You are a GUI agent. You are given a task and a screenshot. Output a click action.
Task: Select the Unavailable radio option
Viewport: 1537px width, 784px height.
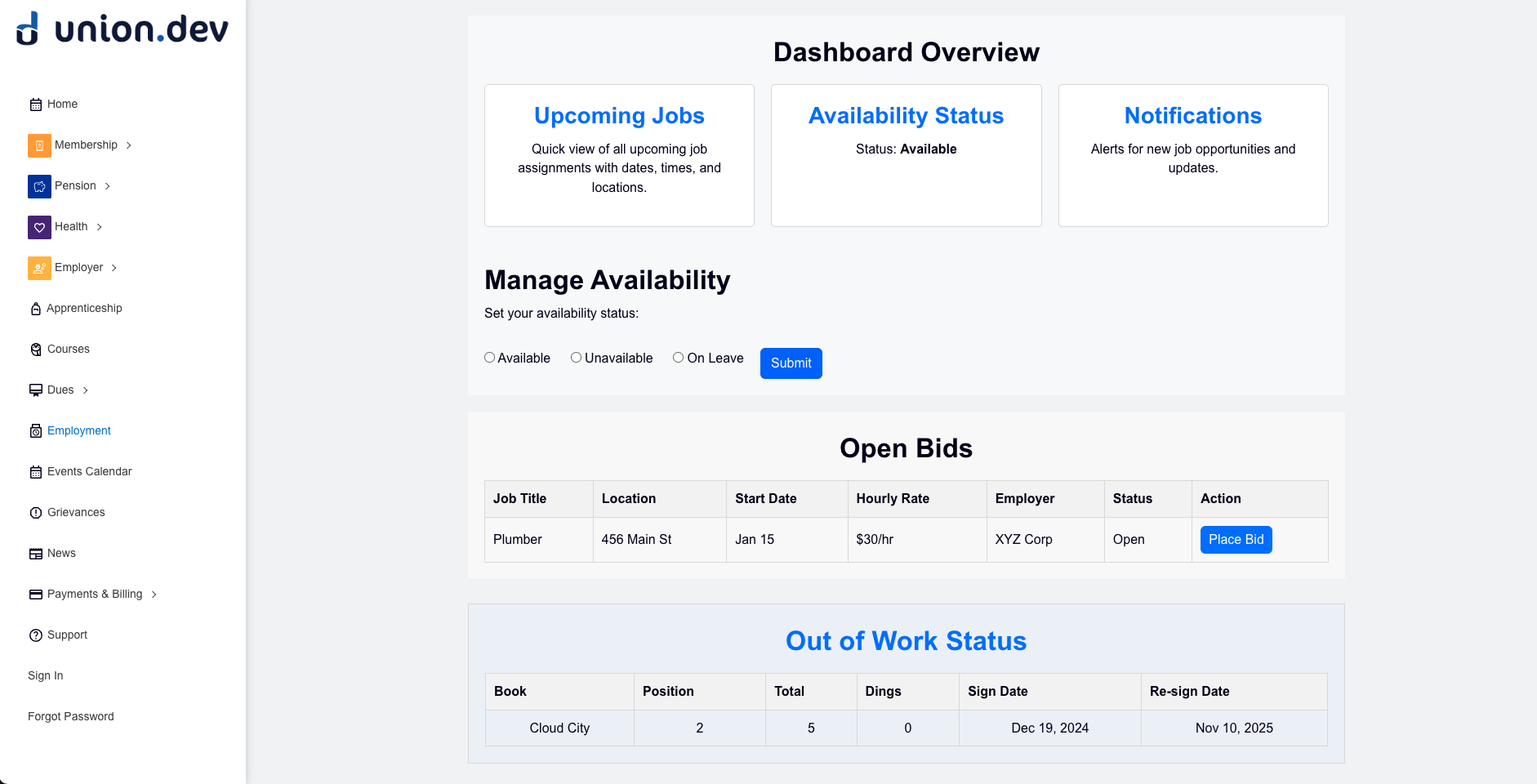(x=577, y=358)
